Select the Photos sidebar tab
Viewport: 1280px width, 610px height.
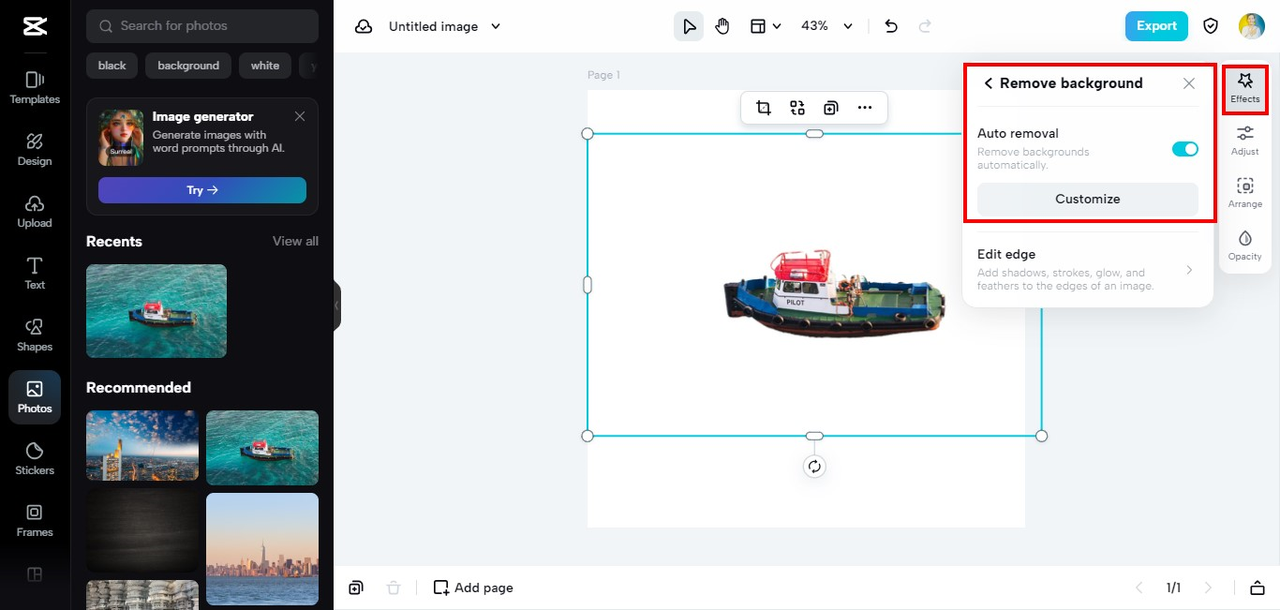pyautogui.click(x=35, y=397)
